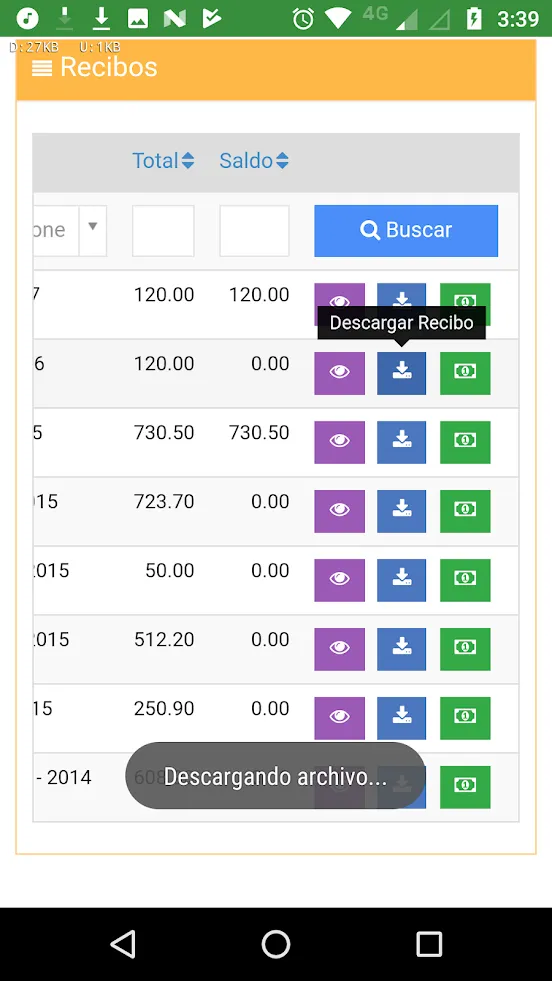
Task: Download receipt for the 730.50 row
Action: (401, 442)
